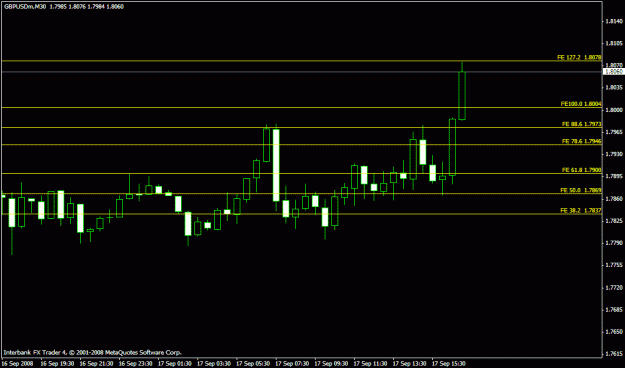Select the FE 61.8 1.7900 expansion label

click(581, 170)
